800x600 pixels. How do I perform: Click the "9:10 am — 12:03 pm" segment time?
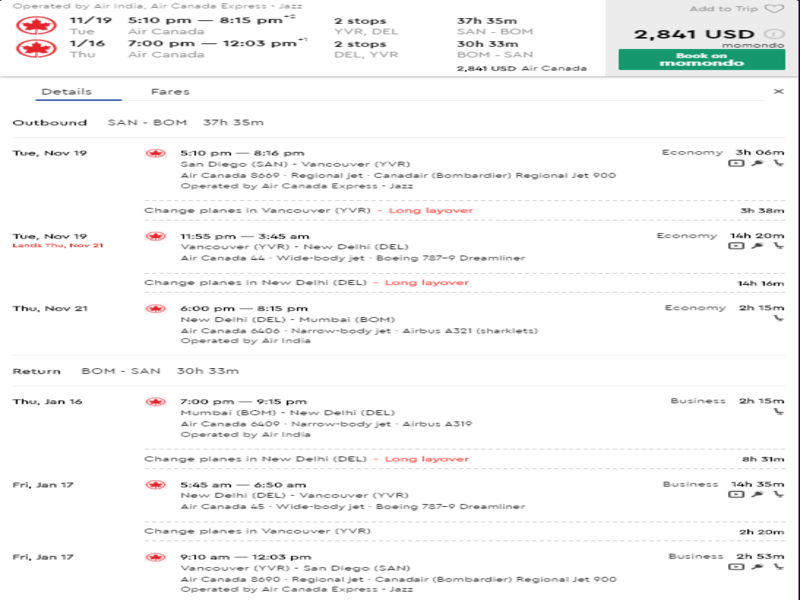[245, 557]
